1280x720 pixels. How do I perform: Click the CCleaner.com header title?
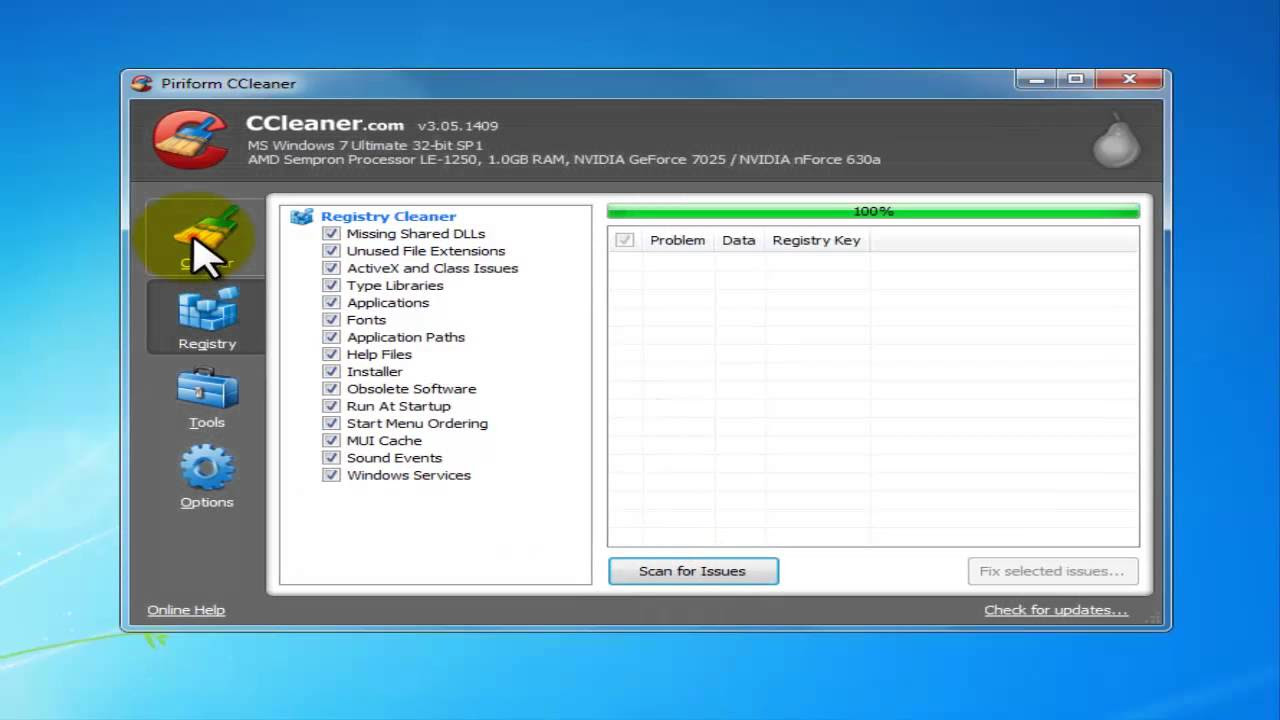[x=325, y=124]
